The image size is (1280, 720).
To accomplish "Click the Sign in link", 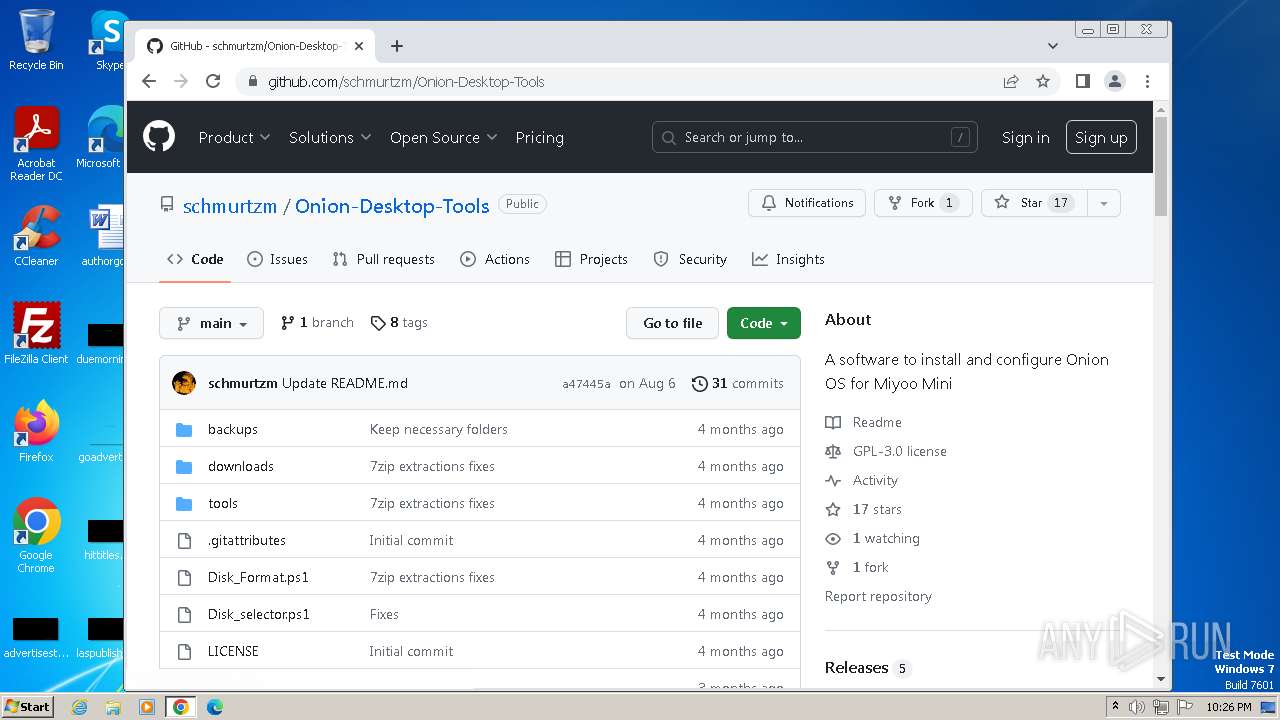I will point(1025,137).
